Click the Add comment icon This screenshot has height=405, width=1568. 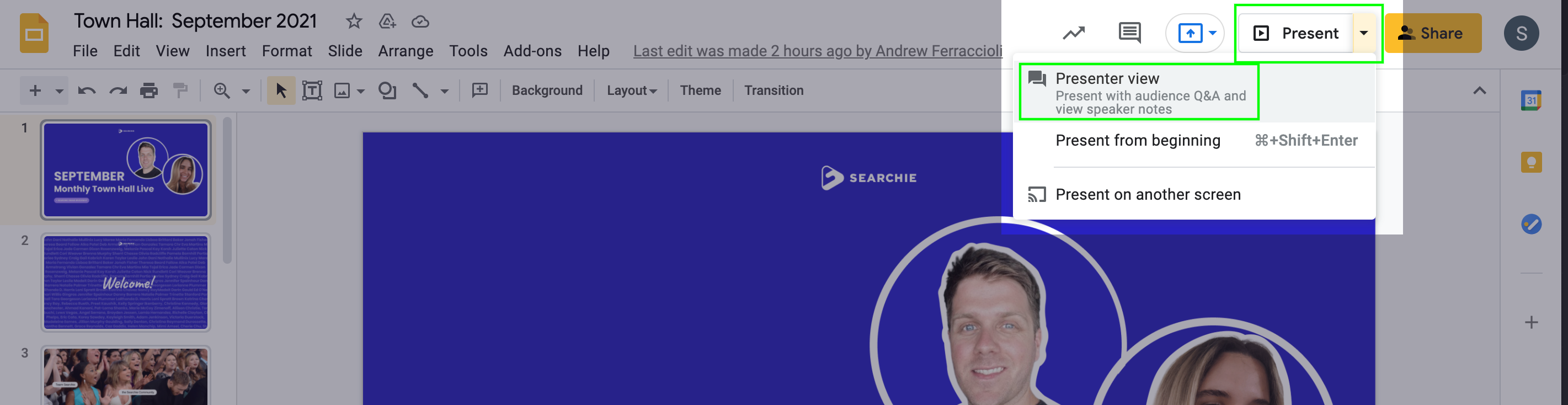pos(480,90)
